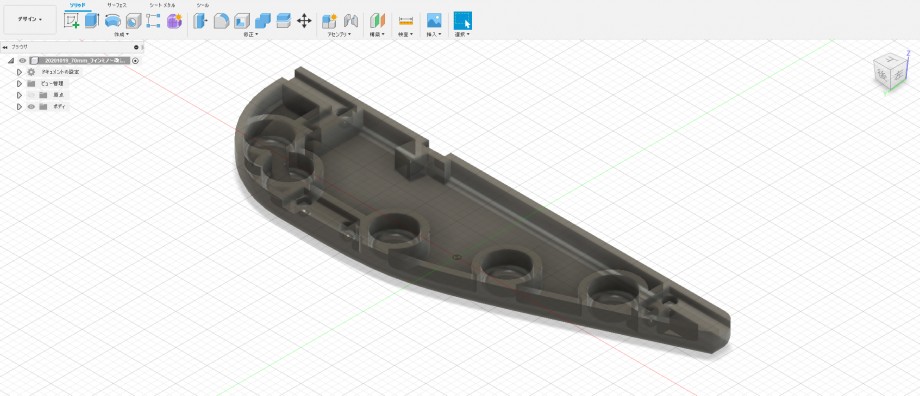
Task: Click the Insert image icon
Action: point(434,21)
